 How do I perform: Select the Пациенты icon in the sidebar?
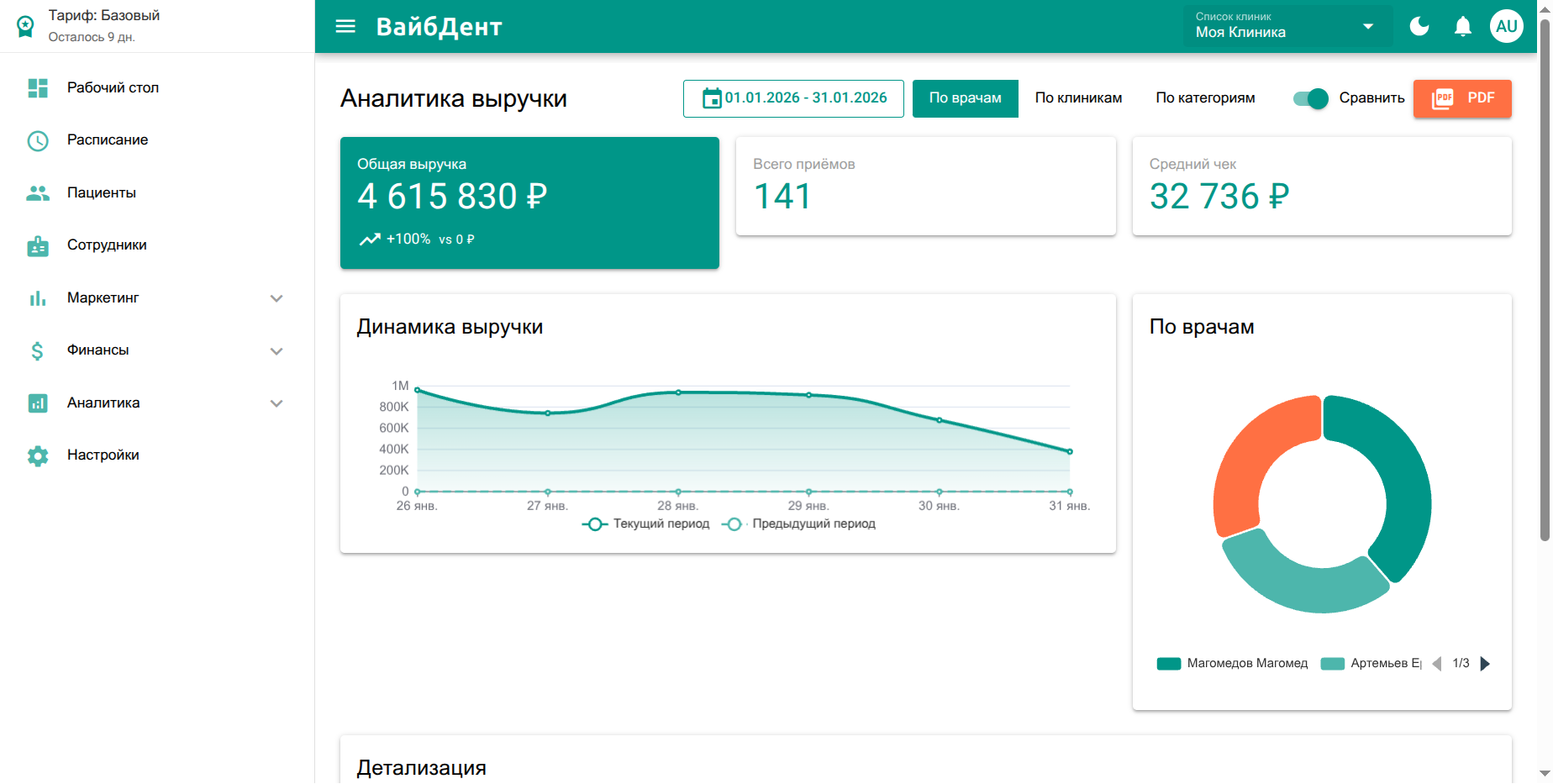pos(37,192)
